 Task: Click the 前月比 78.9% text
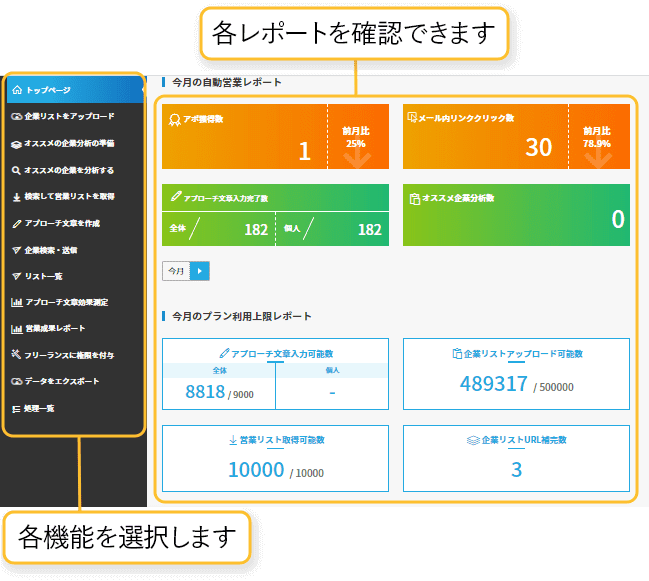[x=597, y=137]
